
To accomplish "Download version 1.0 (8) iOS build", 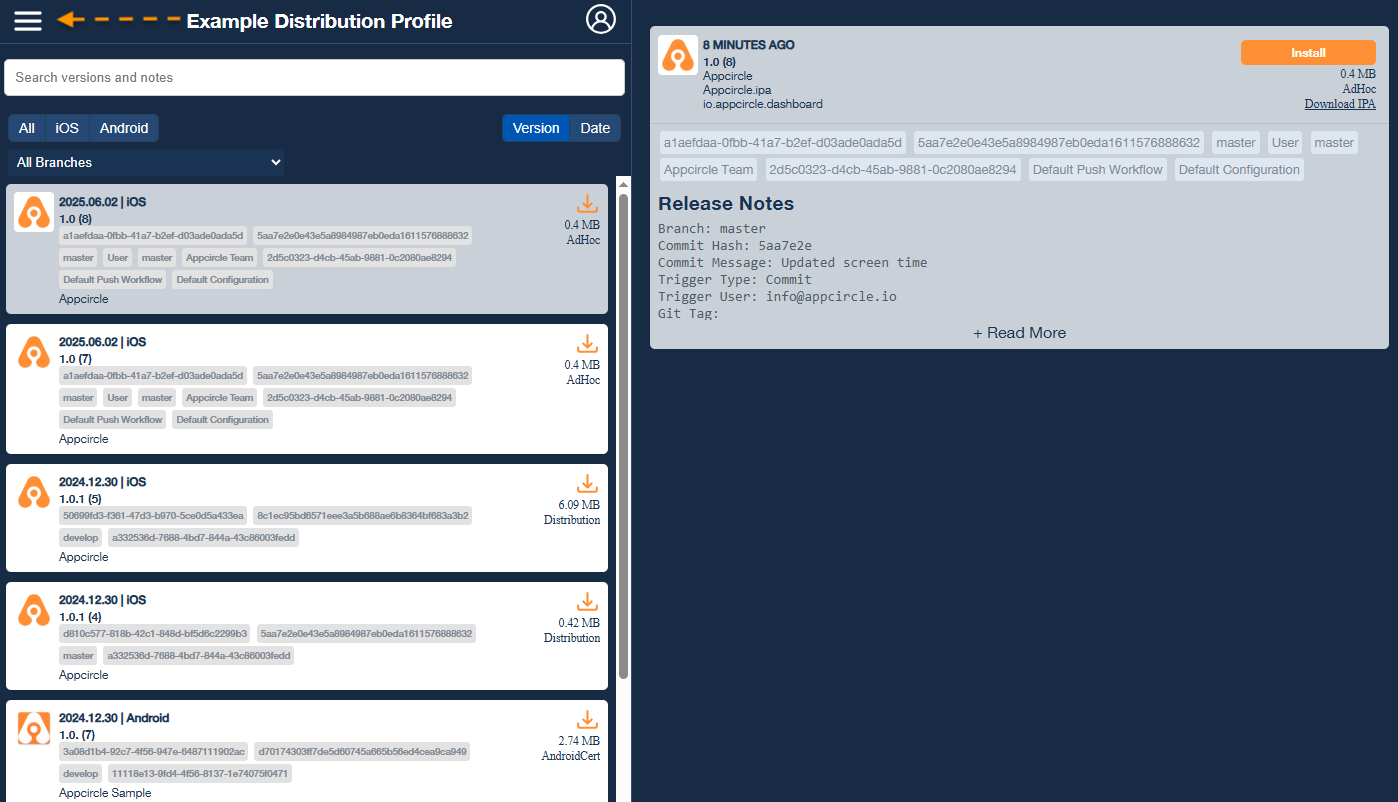I will point(587,204).
